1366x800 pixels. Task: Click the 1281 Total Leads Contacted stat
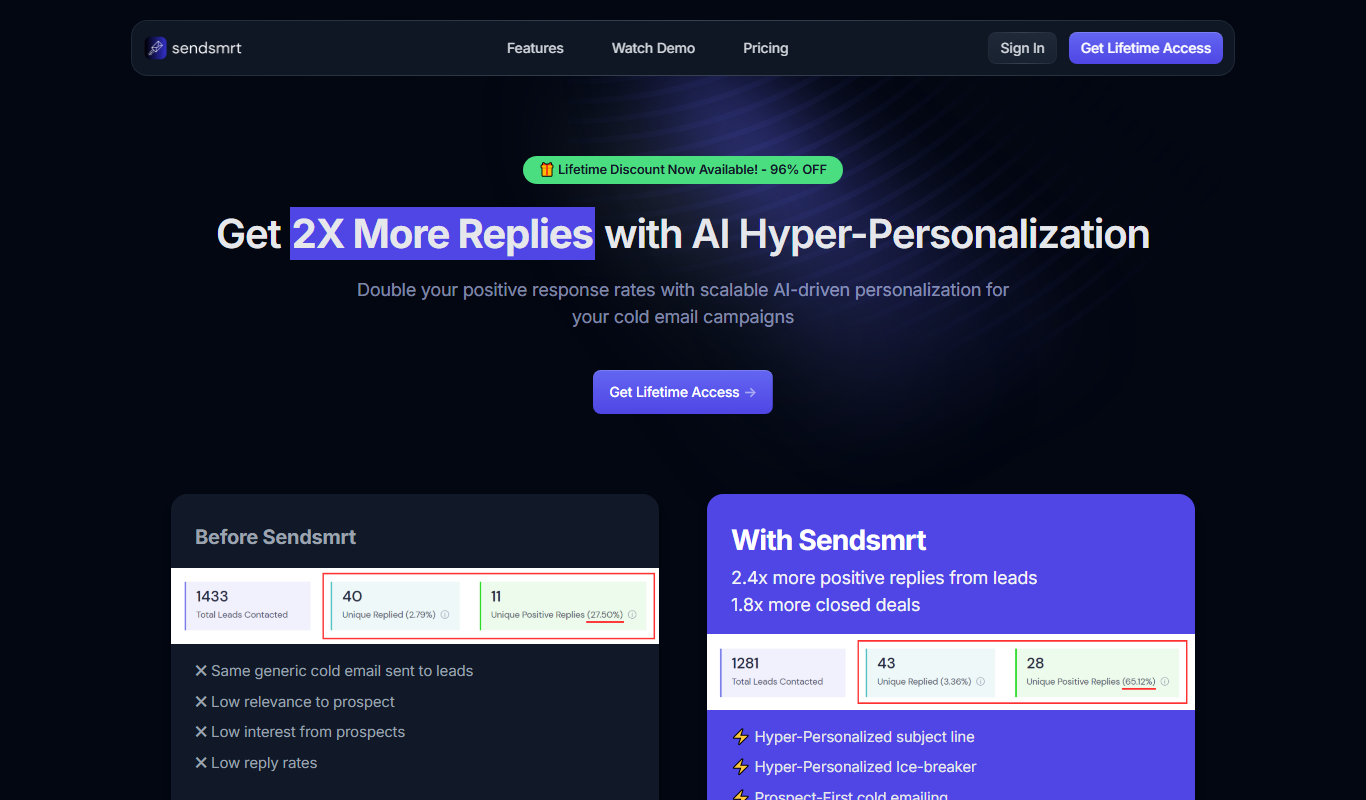point(783,672)
